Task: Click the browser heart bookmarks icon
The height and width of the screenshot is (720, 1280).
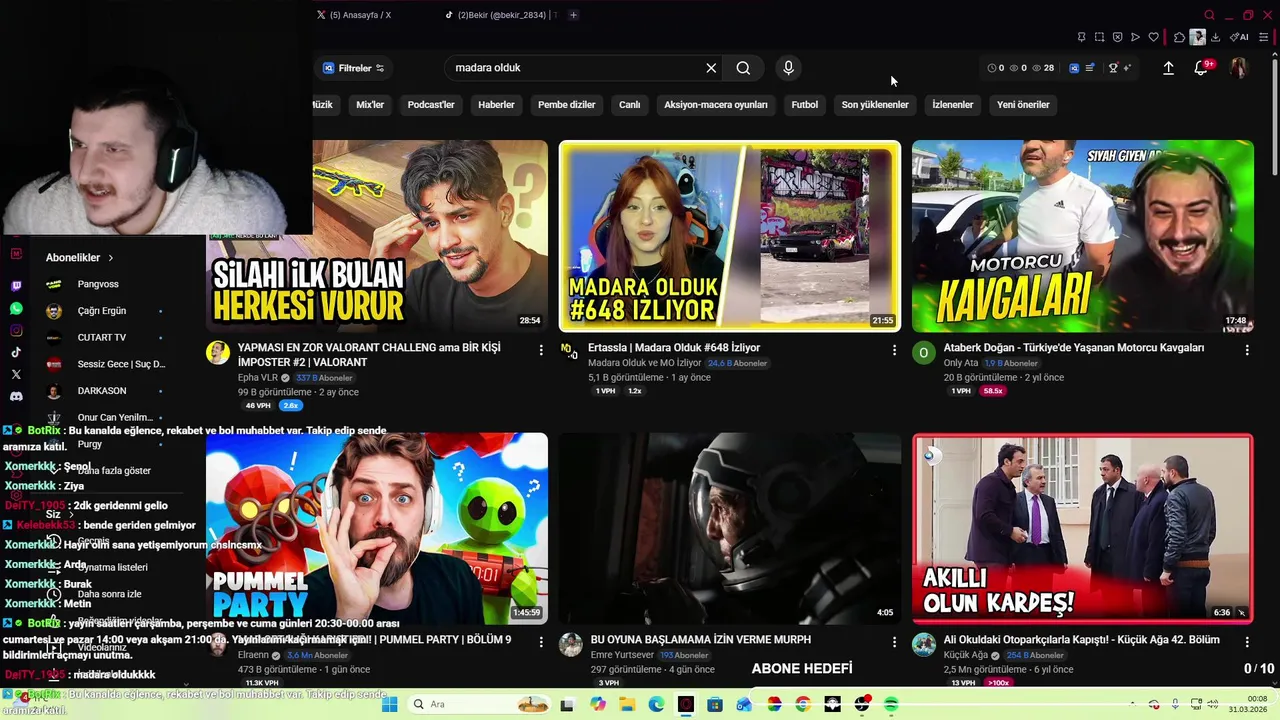Action: (x=1153, y=37)
